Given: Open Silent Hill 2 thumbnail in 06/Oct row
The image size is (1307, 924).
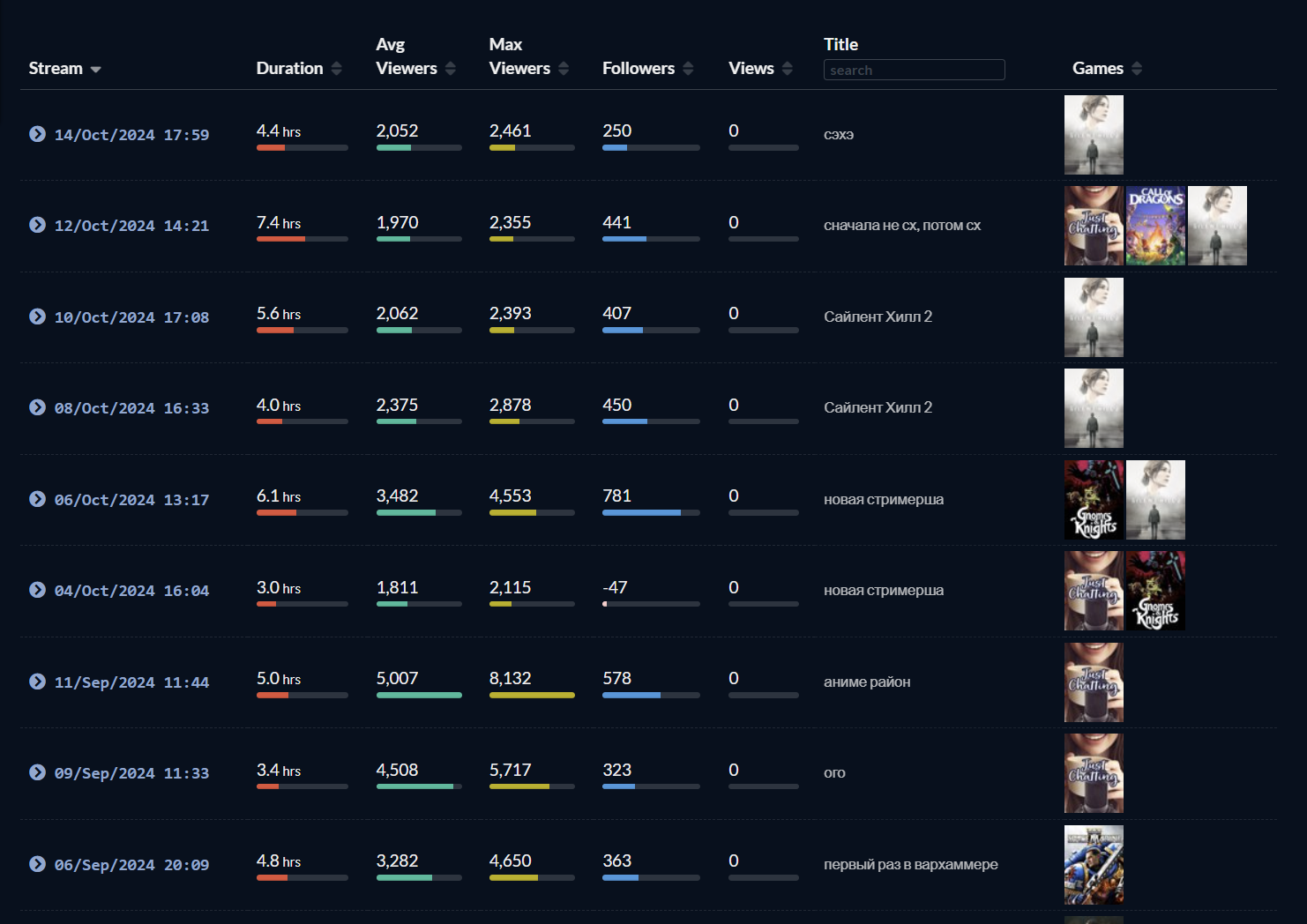Looking at the screenshot, I should pyautogui.click(x=1155, y=500).
